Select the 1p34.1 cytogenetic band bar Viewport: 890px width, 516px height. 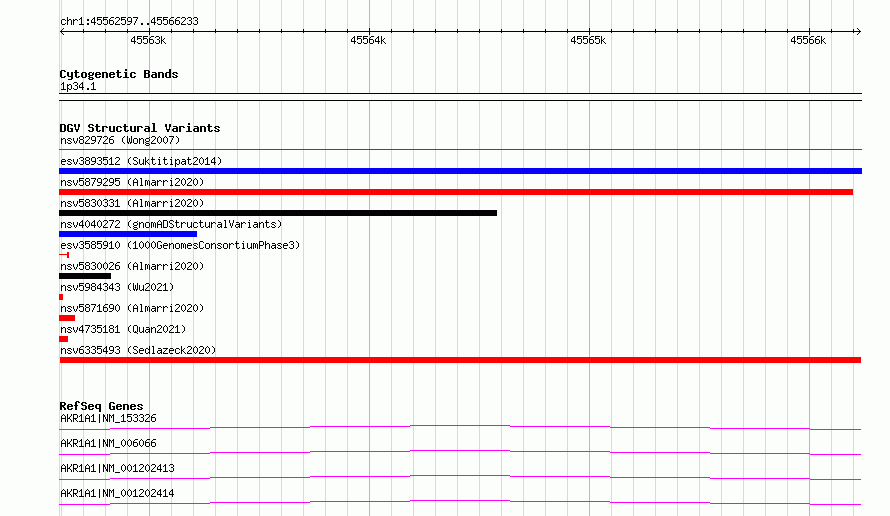(460, 97)
